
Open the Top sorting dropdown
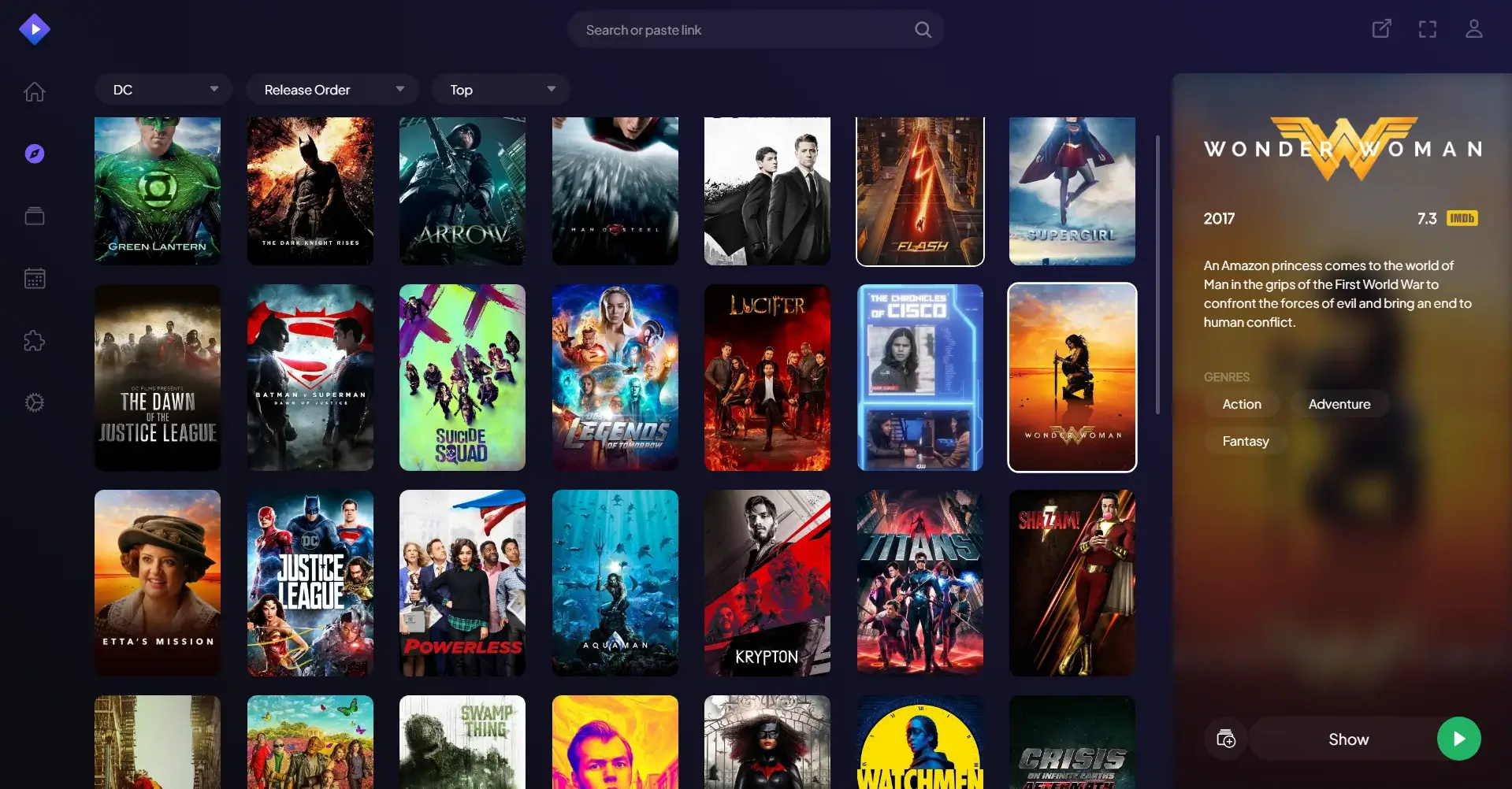click(x=501, y=90)
